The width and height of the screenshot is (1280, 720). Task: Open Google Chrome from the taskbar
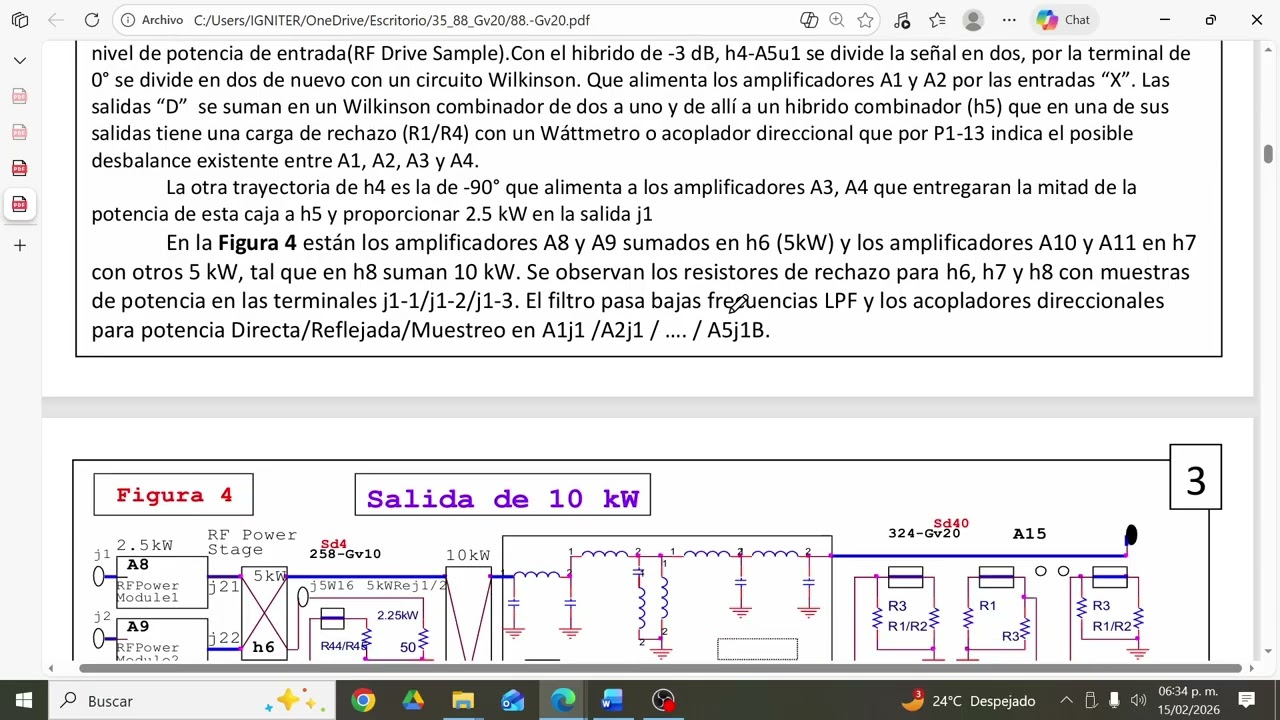(363, 701)
